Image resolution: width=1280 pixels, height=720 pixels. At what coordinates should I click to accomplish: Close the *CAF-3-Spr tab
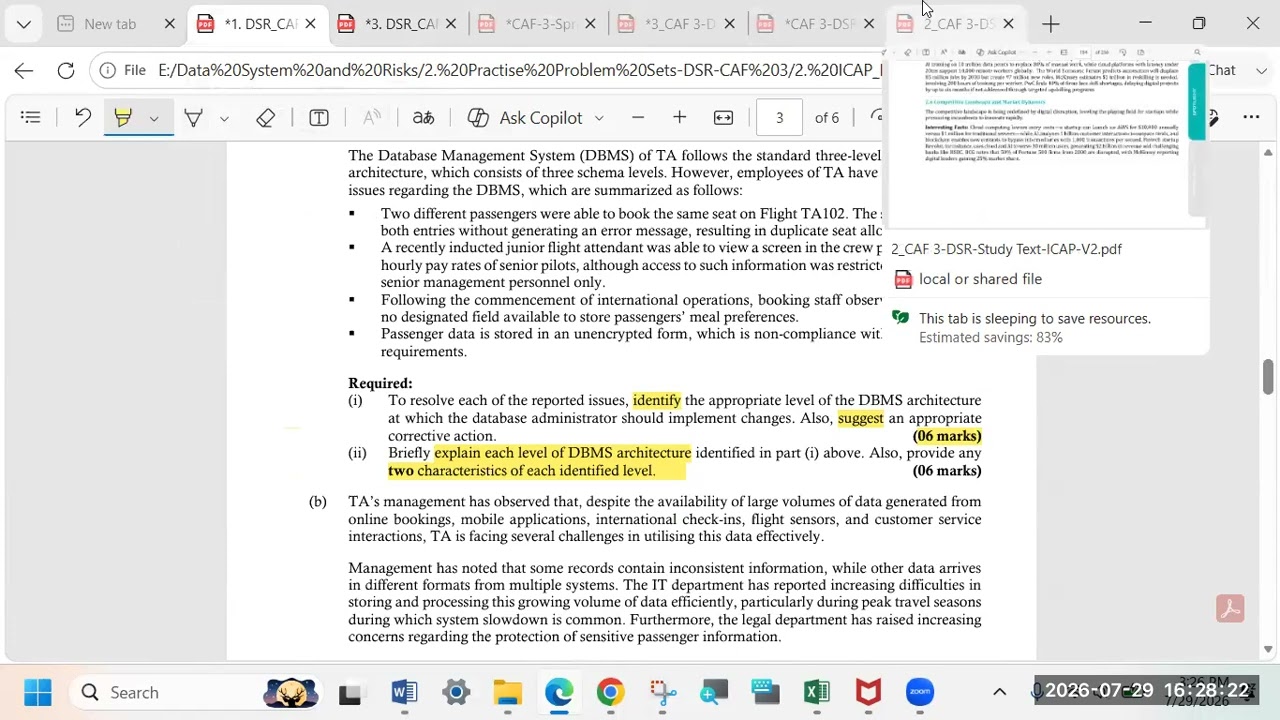coord(590,24)
